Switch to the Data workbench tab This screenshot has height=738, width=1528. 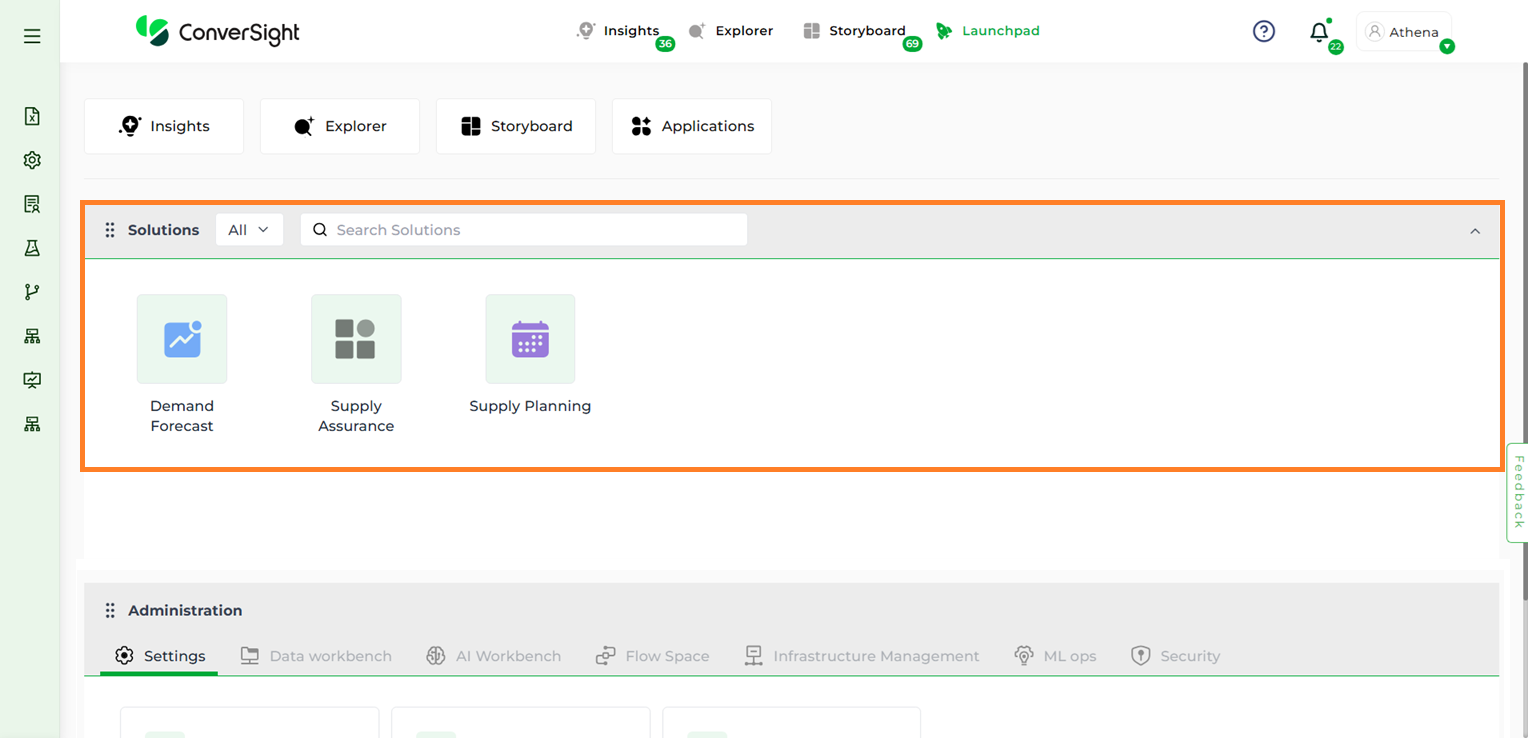[x=316, y=656]
